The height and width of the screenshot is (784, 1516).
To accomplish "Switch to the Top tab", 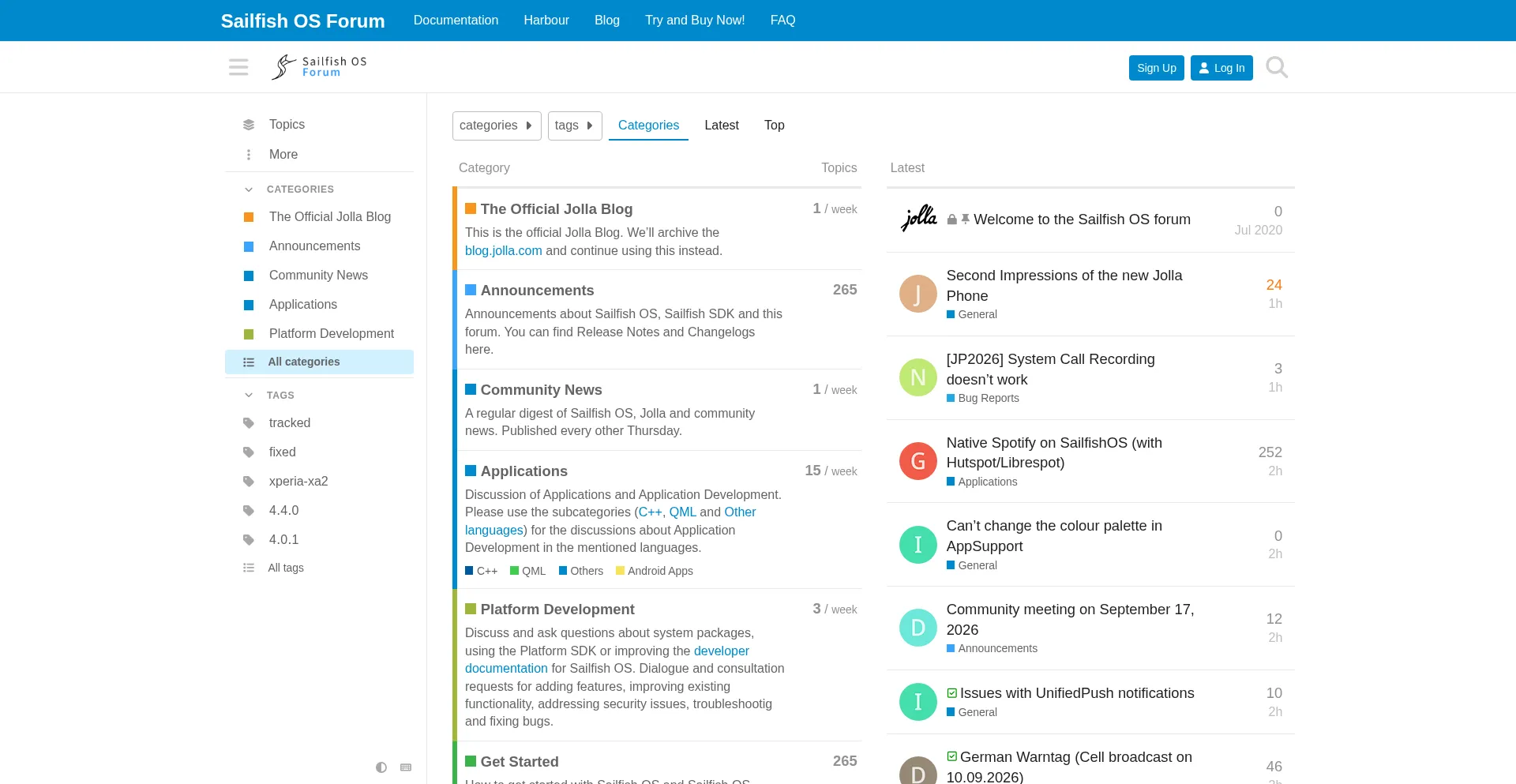I will [x=775, y=126].
